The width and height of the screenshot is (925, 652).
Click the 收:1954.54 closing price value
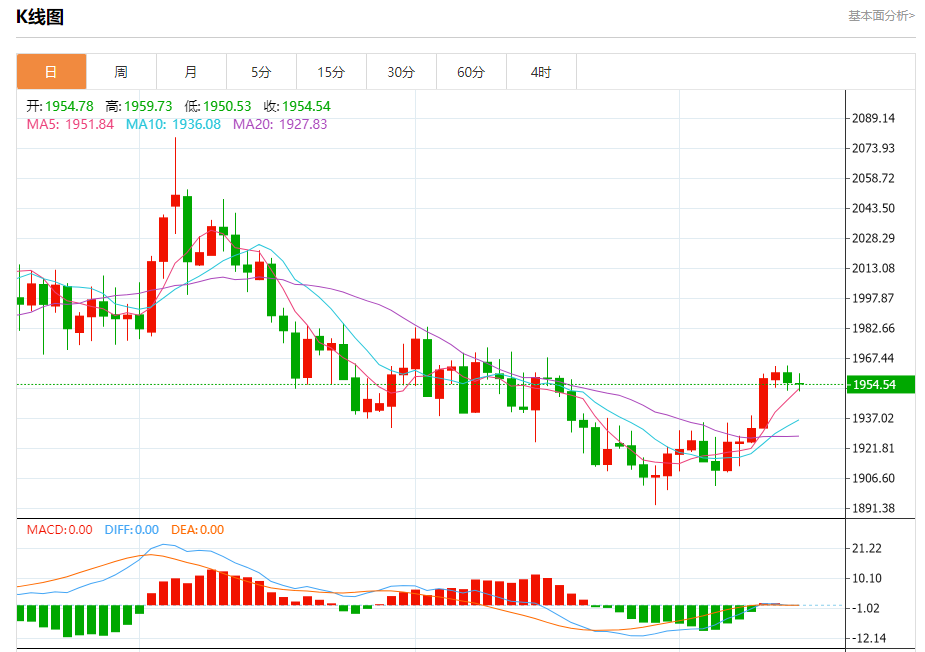(x=297, y=106)
